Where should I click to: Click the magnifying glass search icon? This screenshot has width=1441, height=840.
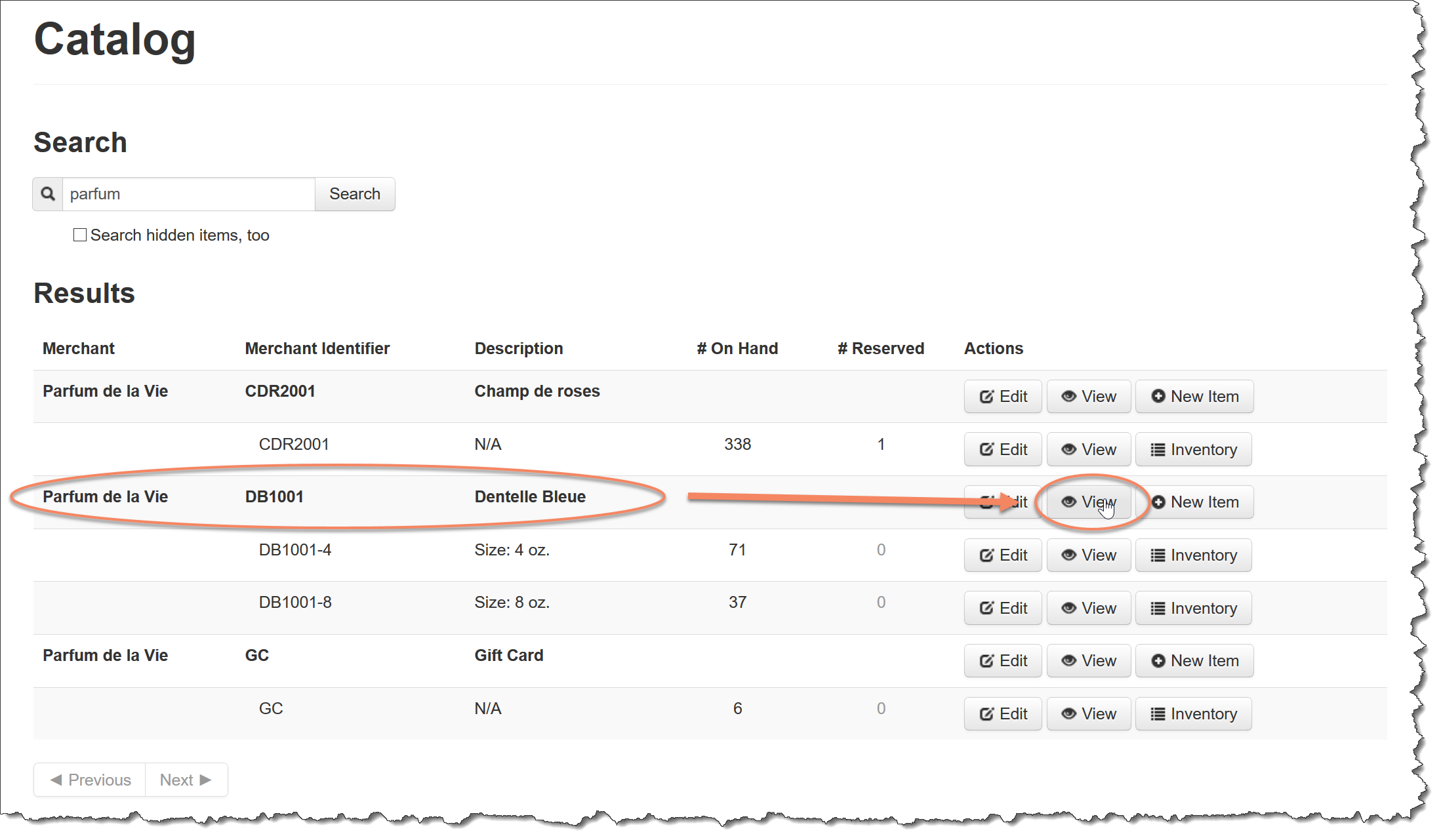48,194
